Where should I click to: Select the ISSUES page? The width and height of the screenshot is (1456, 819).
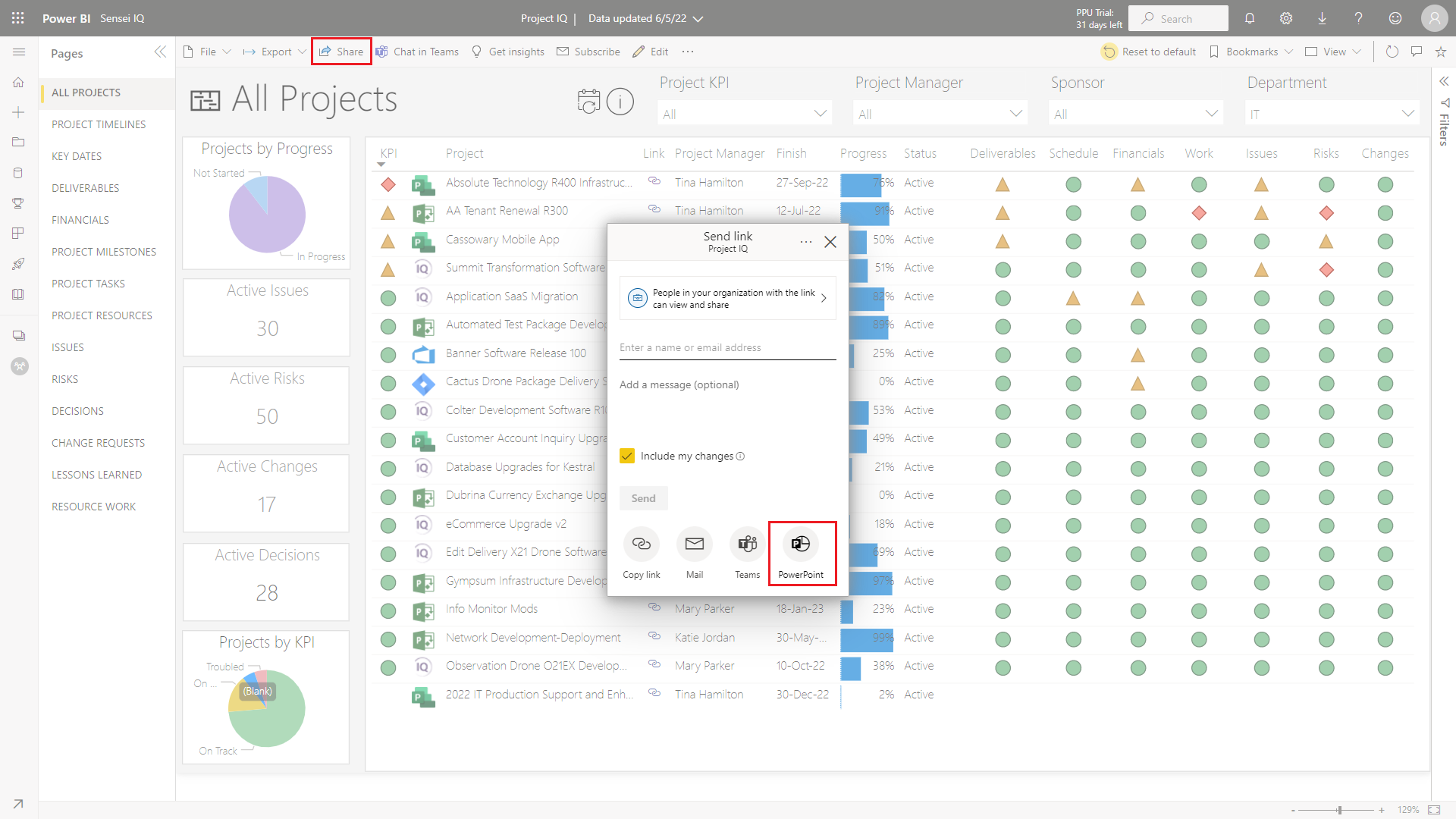(67, 347)
